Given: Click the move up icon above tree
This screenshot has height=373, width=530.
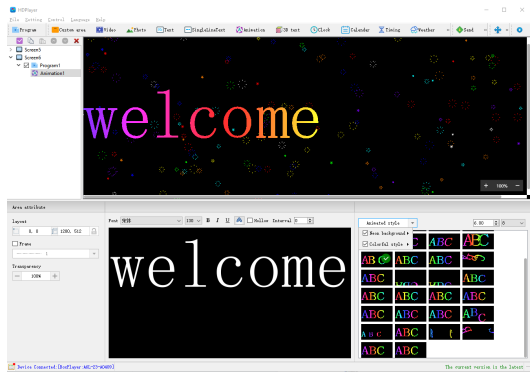Looking at the screenshot, I should point(54,41).
